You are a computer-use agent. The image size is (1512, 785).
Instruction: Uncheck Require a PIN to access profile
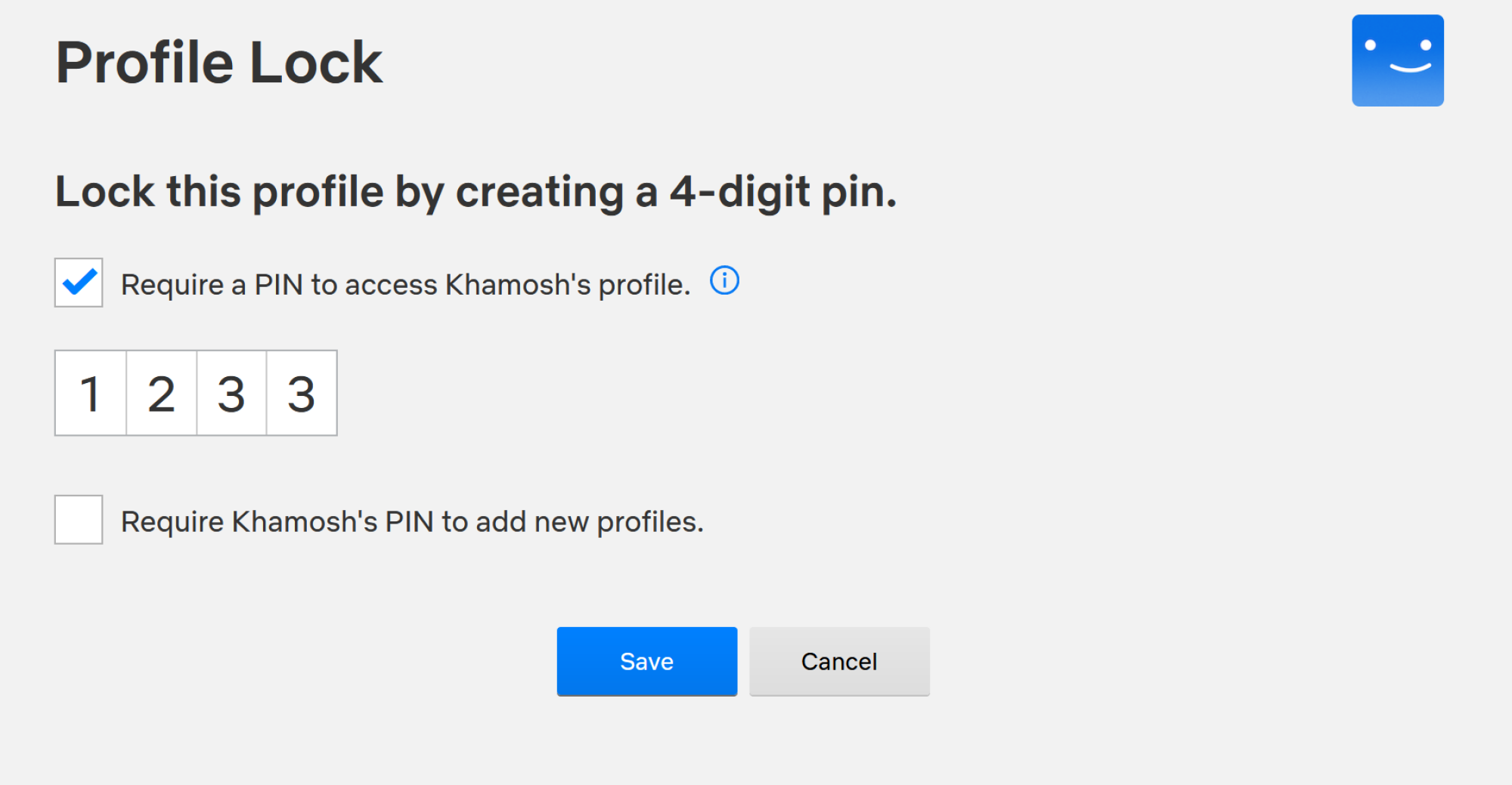[x=79, y=283]
